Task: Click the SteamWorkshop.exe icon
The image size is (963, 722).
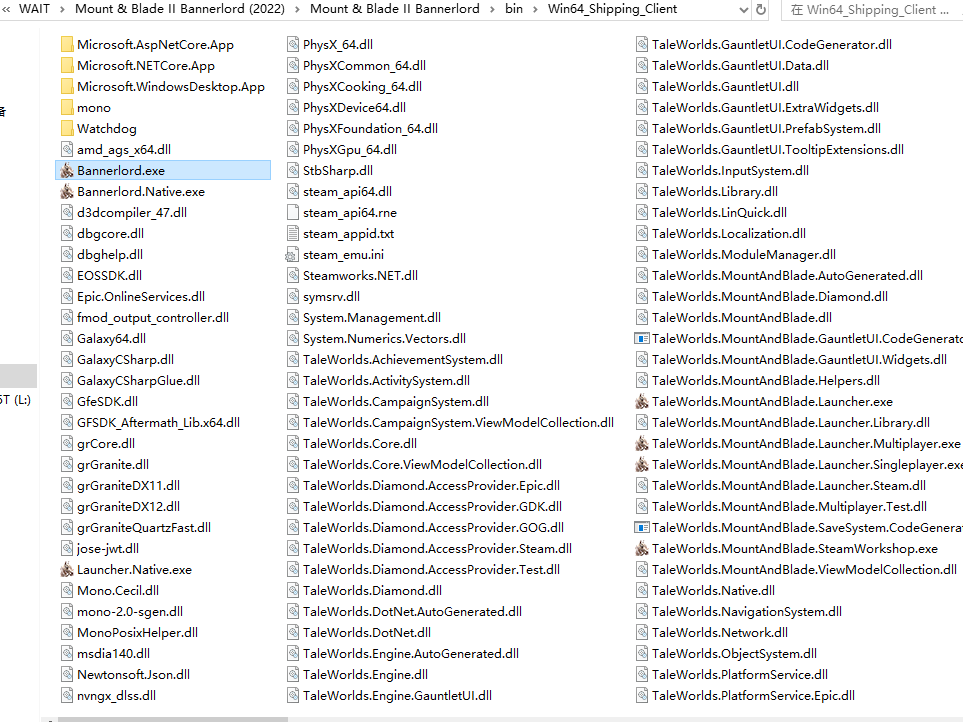Action: [x=642, y=548]
